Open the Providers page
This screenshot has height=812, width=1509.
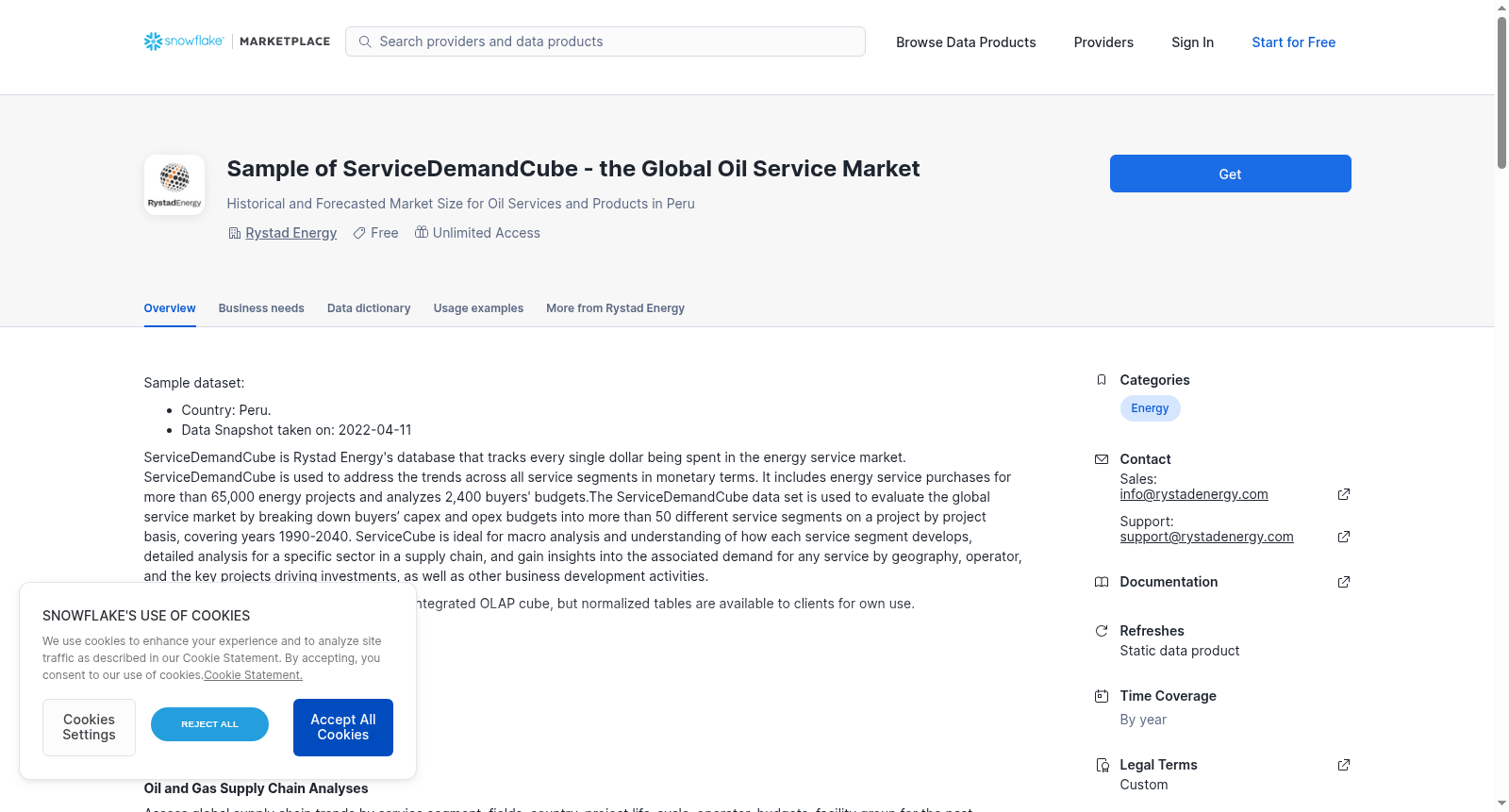click(1103, 42)
